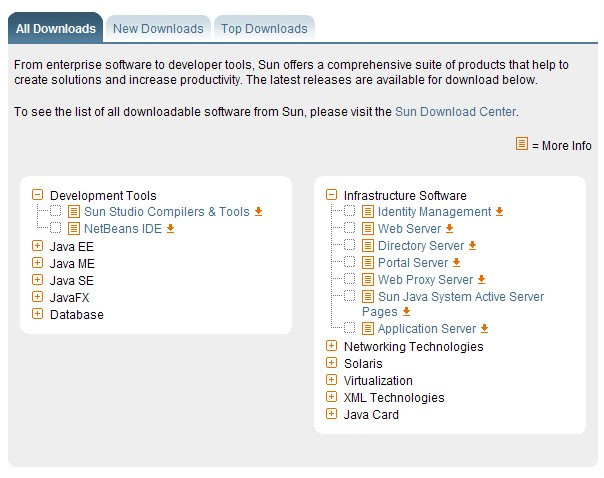Open the Web Proxy Server link
604x478 pixels.
pyautogui.click(x=426, y=279)
